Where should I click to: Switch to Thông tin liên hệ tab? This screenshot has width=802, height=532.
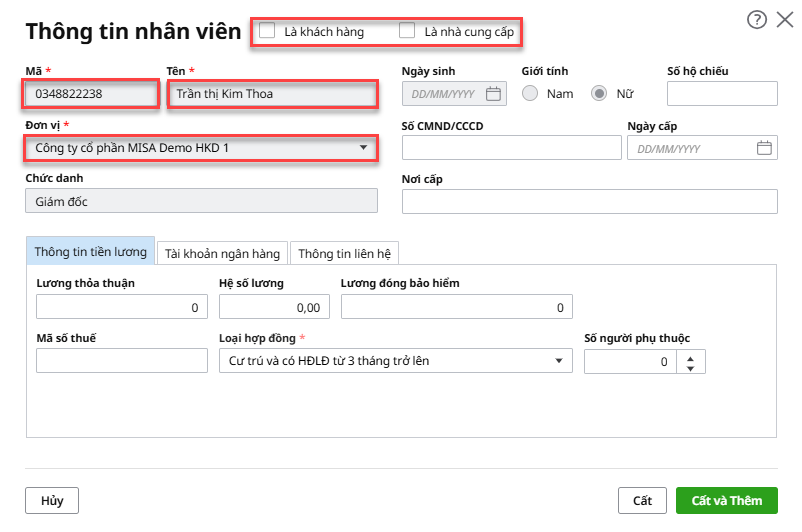click(x=344, y=253)
